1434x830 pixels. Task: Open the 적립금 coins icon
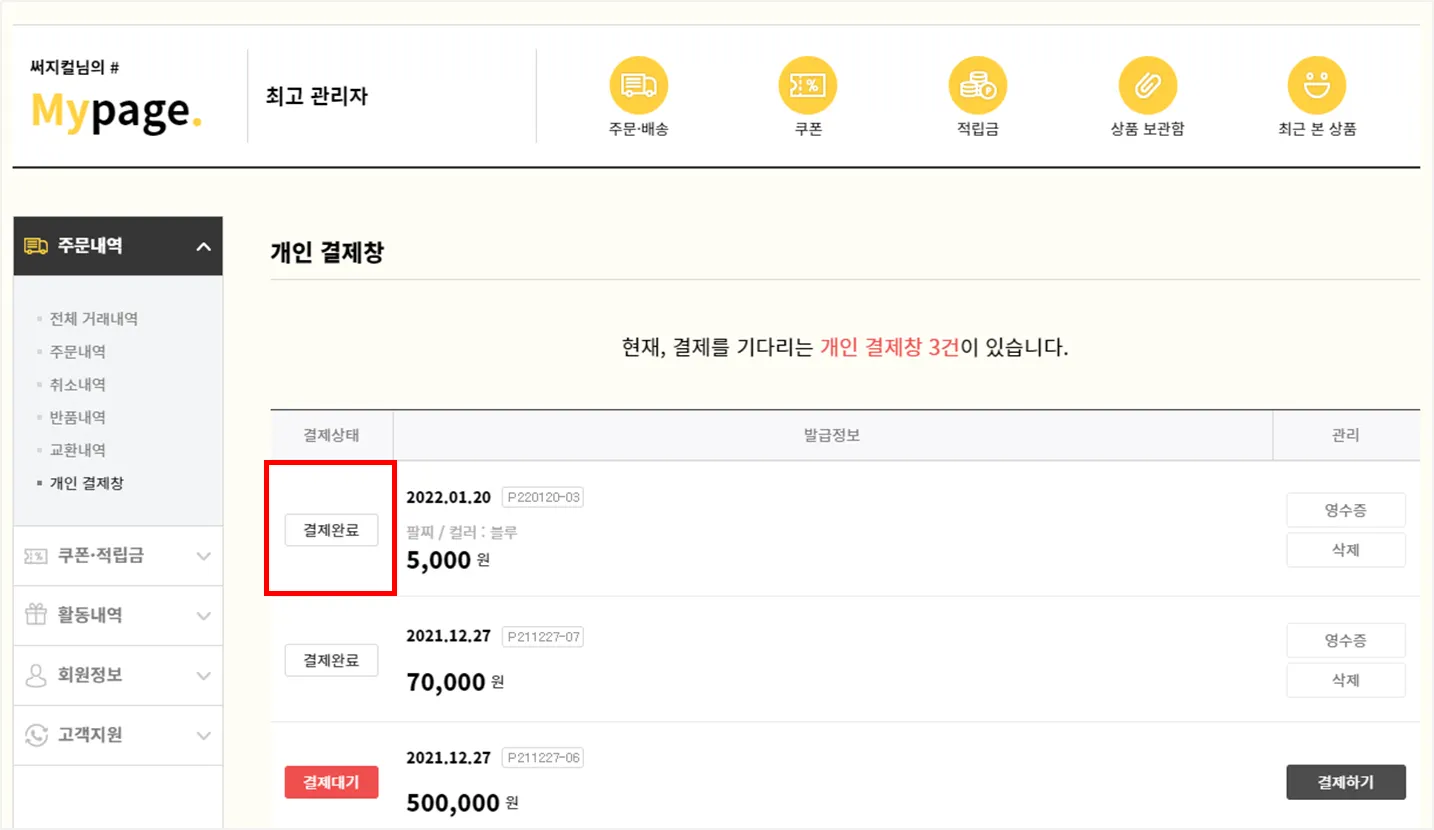(x=977, y=85)
